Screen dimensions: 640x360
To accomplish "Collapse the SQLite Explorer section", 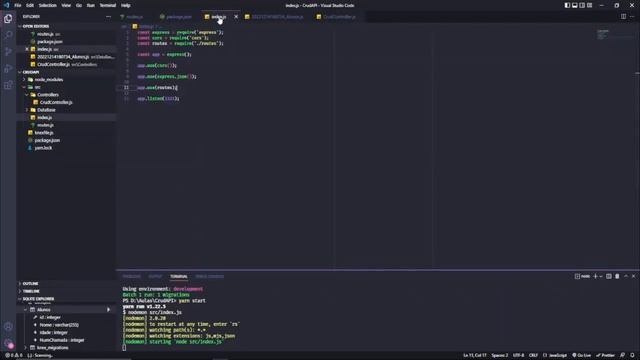I will tap(38, 299).
